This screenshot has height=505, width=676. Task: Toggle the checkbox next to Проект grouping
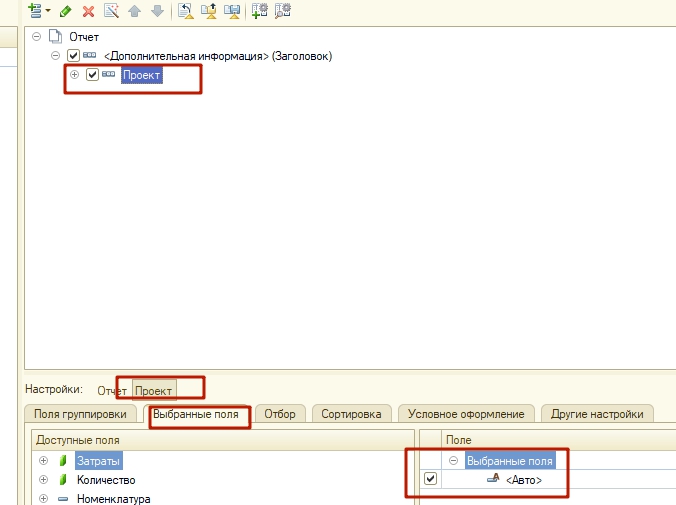click(x=92, y=75)
